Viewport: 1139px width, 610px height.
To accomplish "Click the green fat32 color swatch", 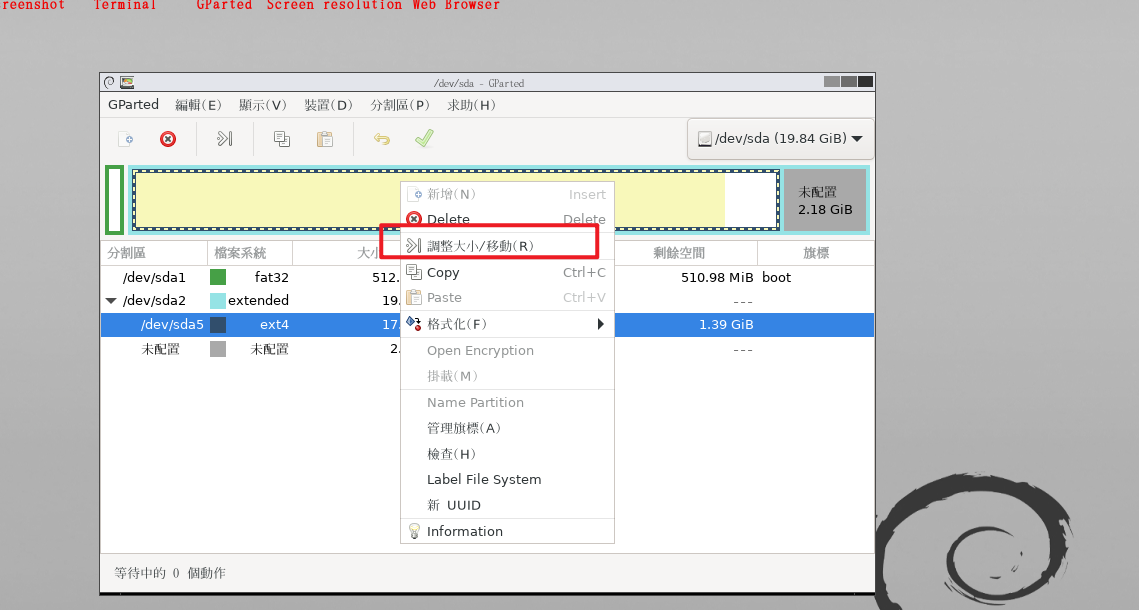I will 218,277.
